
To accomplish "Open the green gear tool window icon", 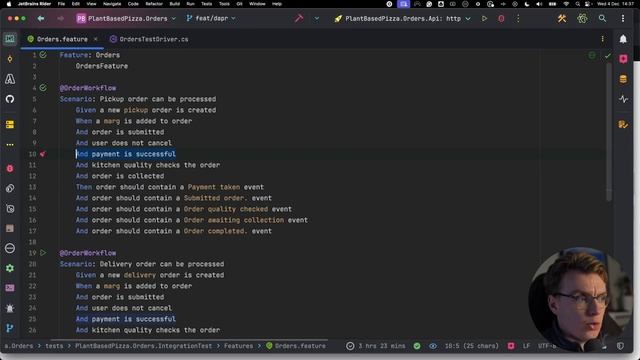I will coord(10,268).
